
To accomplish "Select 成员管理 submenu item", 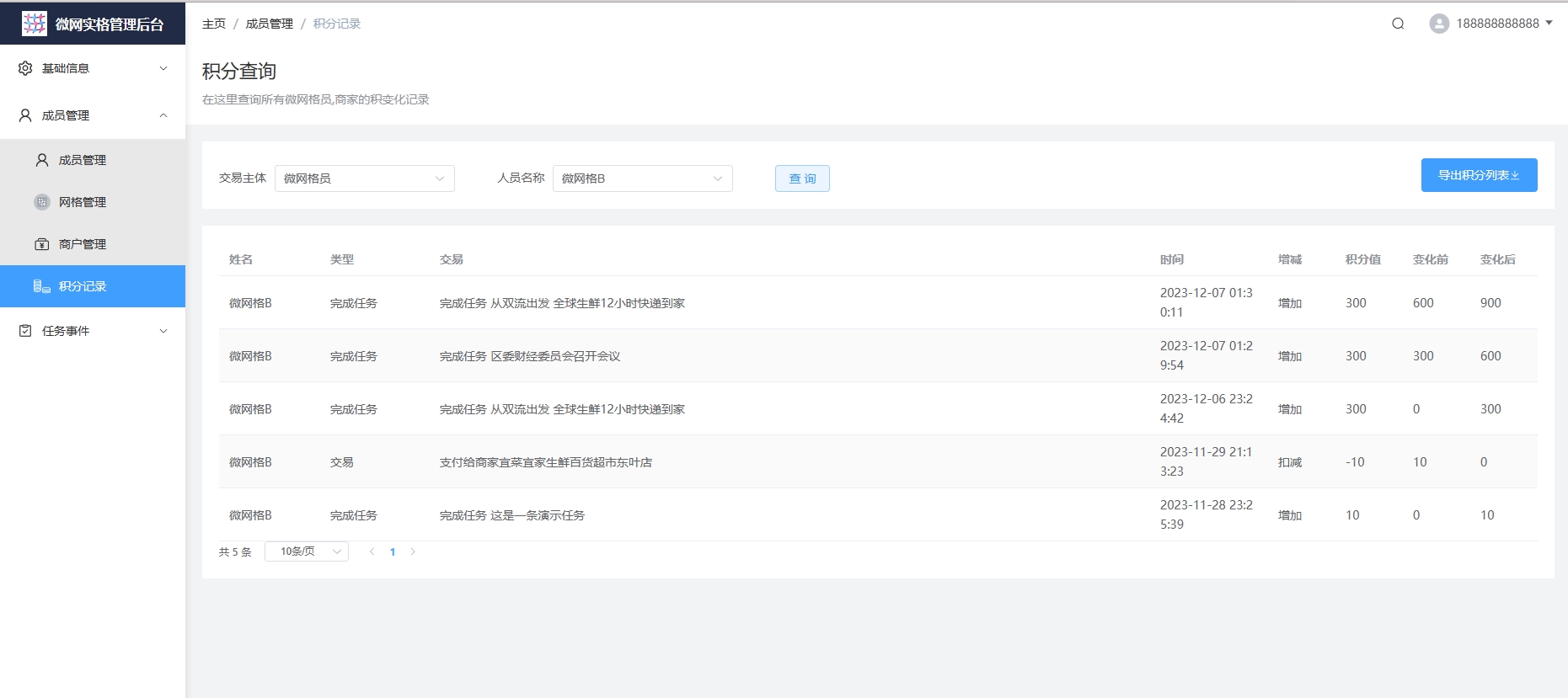I will [83, 160].
